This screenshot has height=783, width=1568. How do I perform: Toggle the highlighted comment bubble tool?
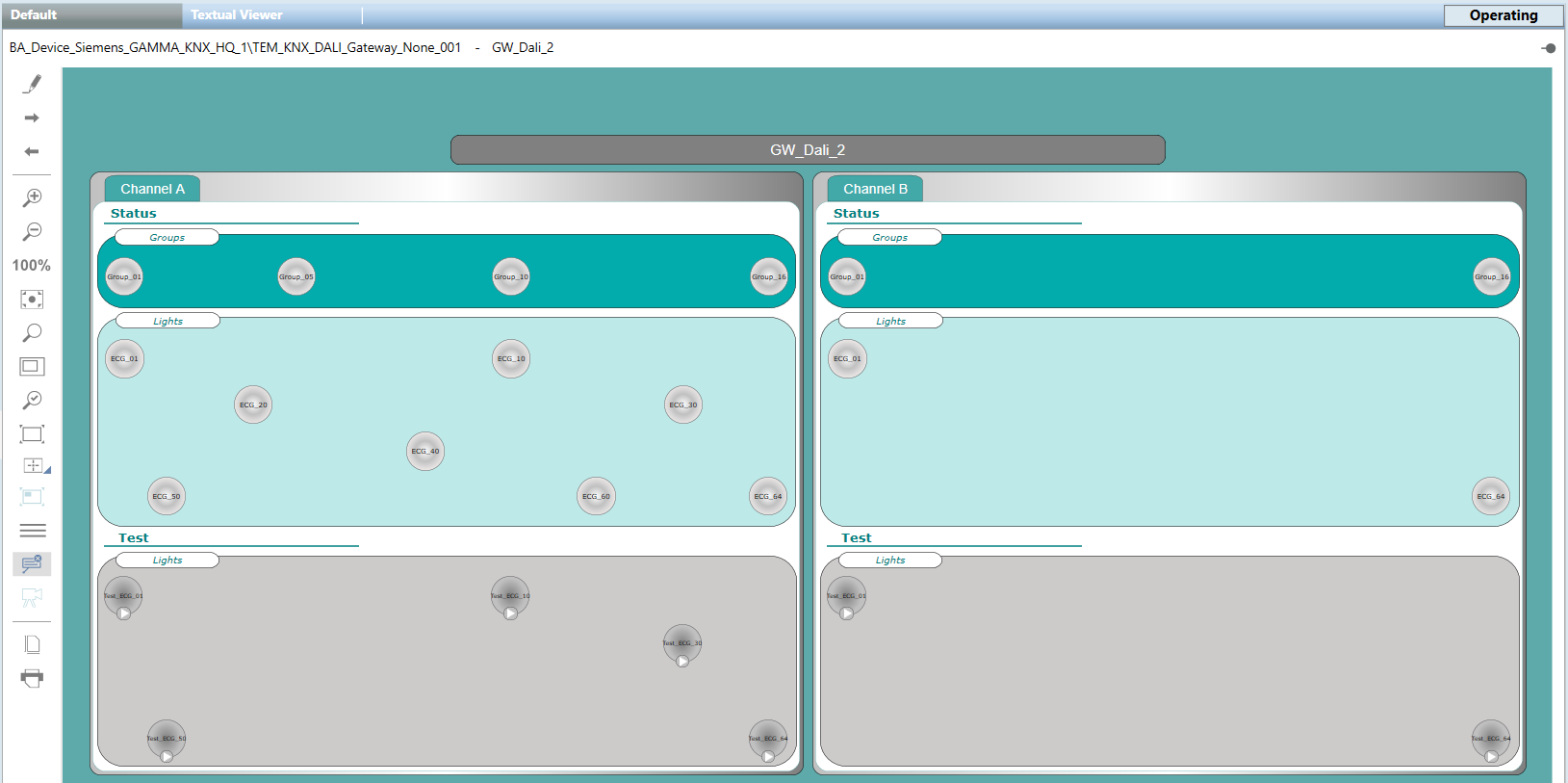click(32, 563)
